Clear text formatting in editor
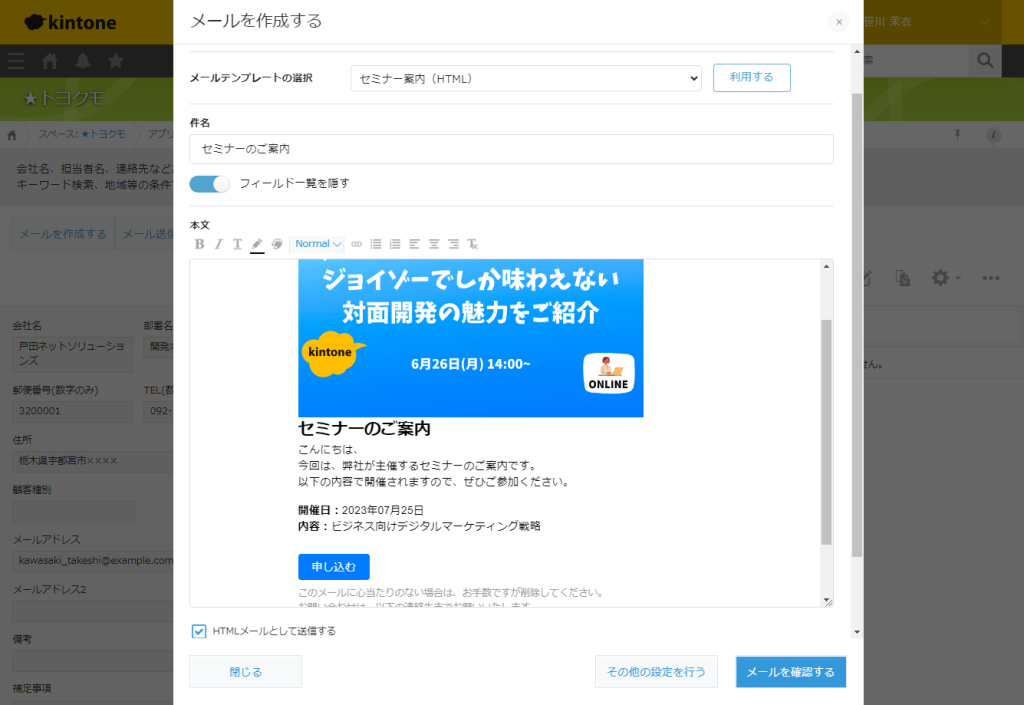Viewport: 1024px width, 705px height. point(473,244)
